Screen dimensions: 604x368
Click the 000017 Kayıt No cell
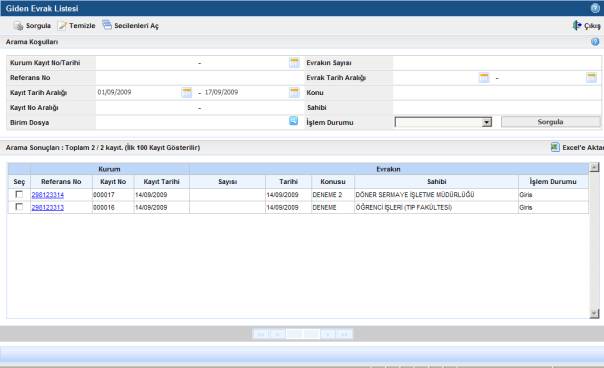(113, 195)
